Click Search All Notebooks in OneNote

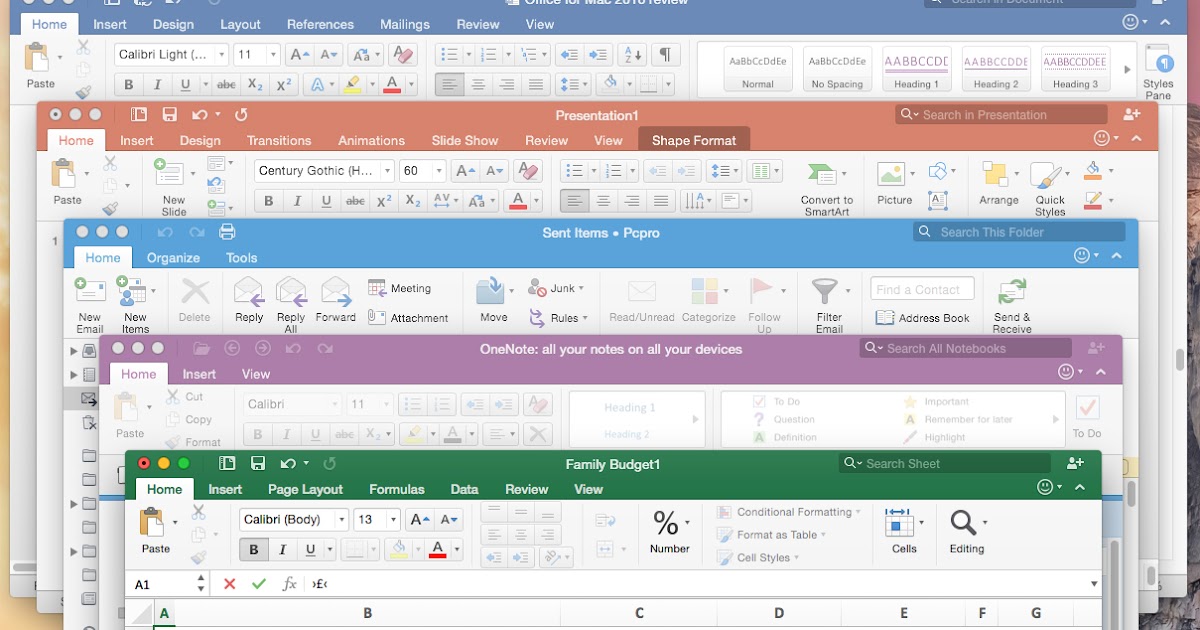click(x=965, y=348)
